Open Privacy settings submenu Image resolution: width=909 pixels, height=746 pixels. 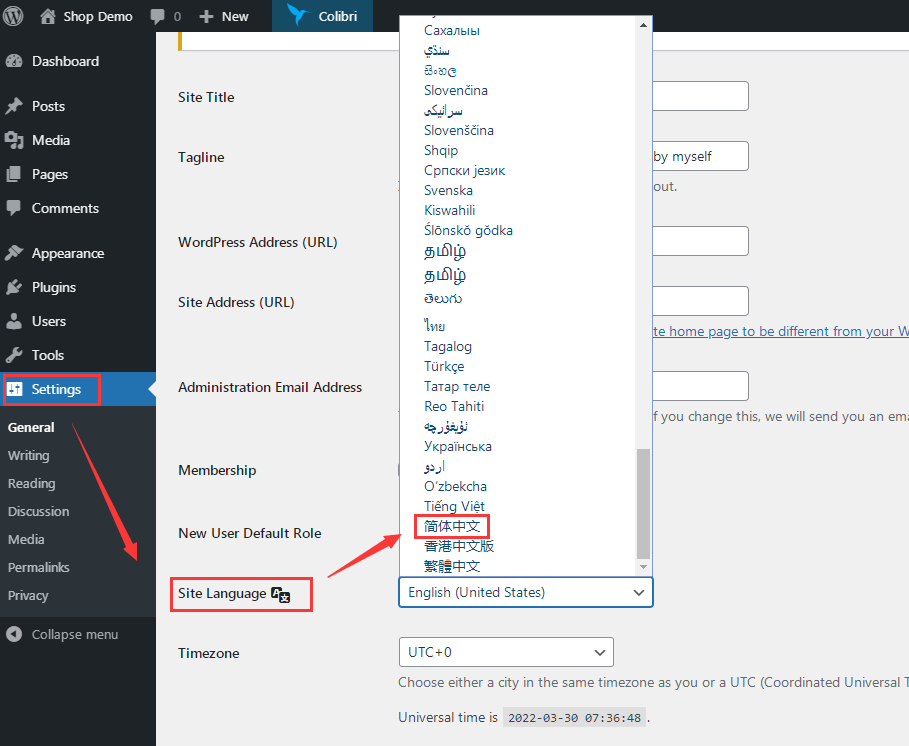28,595
